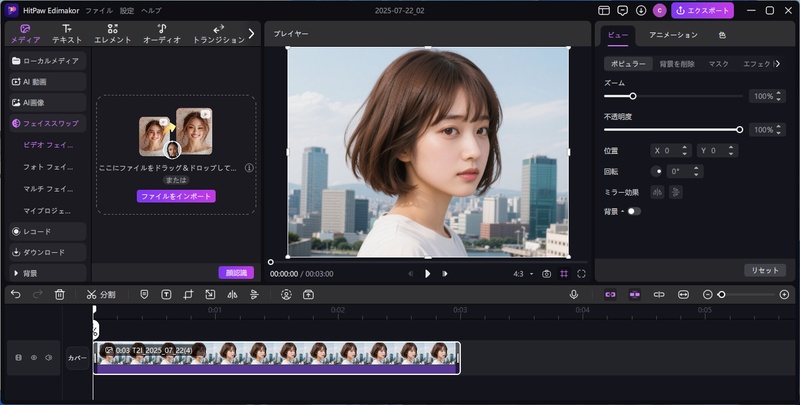Screen dimensions: 800x405
Task: Toggle track visibility with the eye icon
Action: click(x=34, y=358)
